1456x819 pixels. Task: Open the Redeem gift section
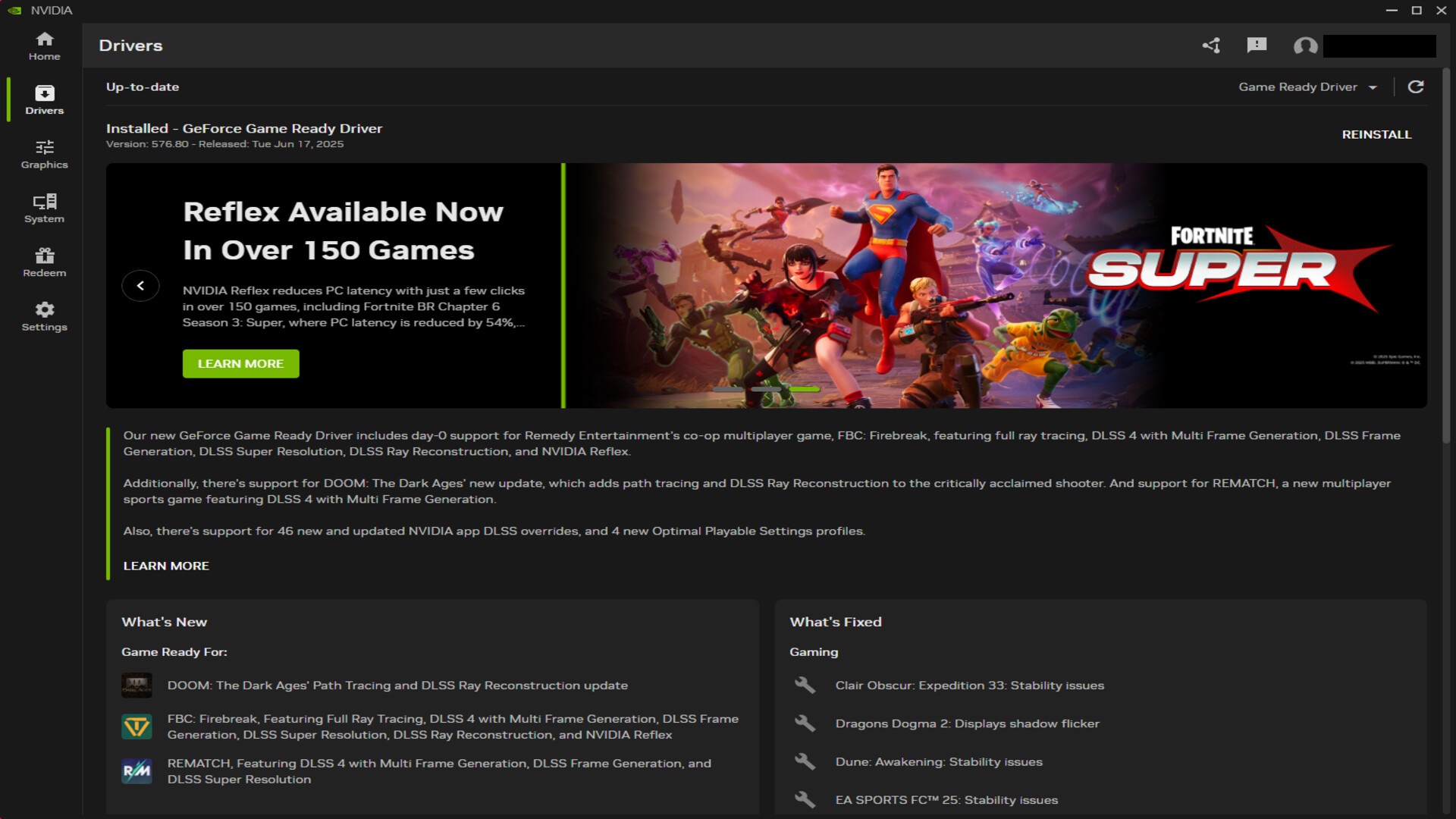pos(44,262)
